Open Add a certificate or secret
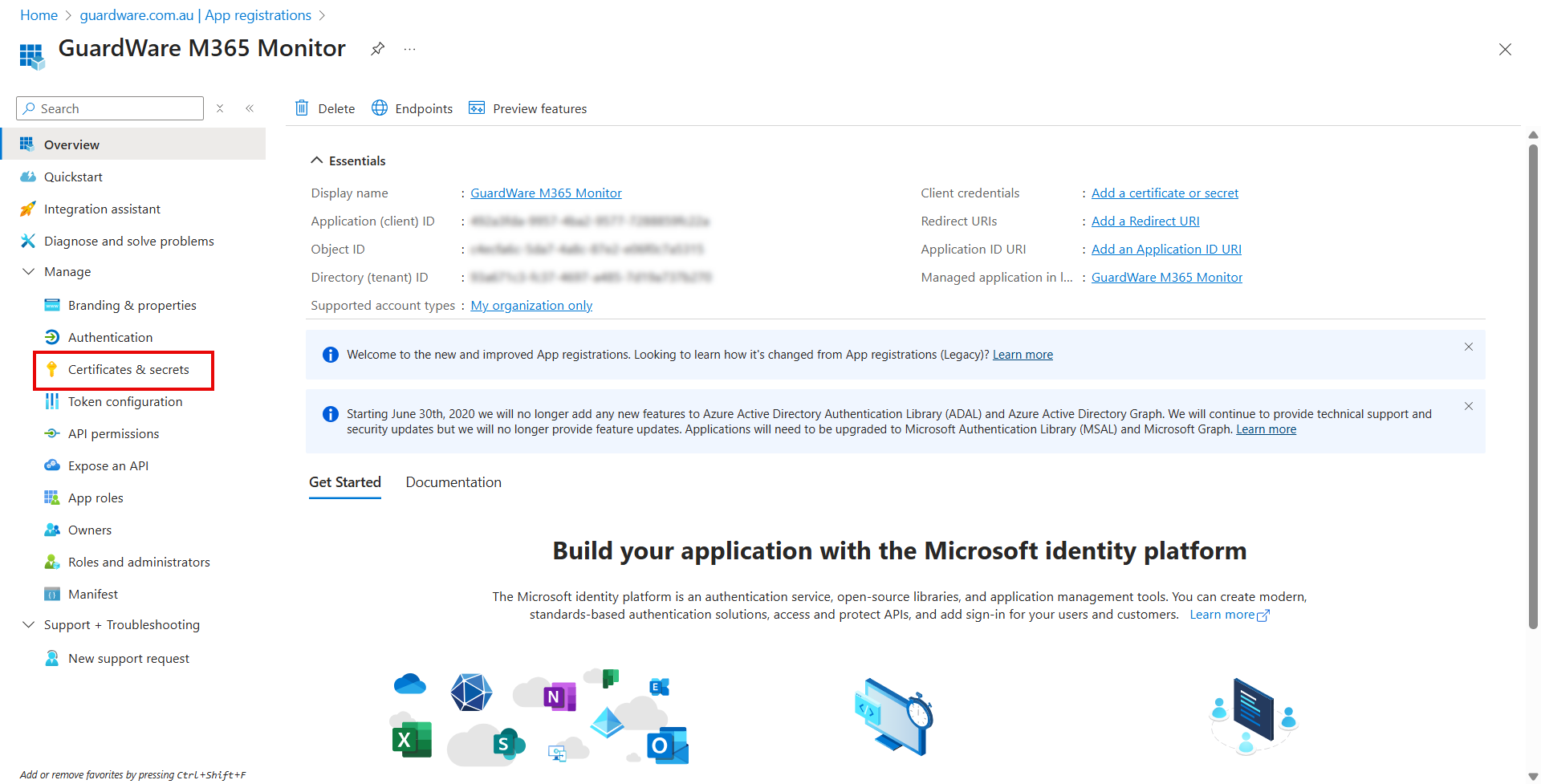This screenshot has width=1541, height=784. 1165,193
